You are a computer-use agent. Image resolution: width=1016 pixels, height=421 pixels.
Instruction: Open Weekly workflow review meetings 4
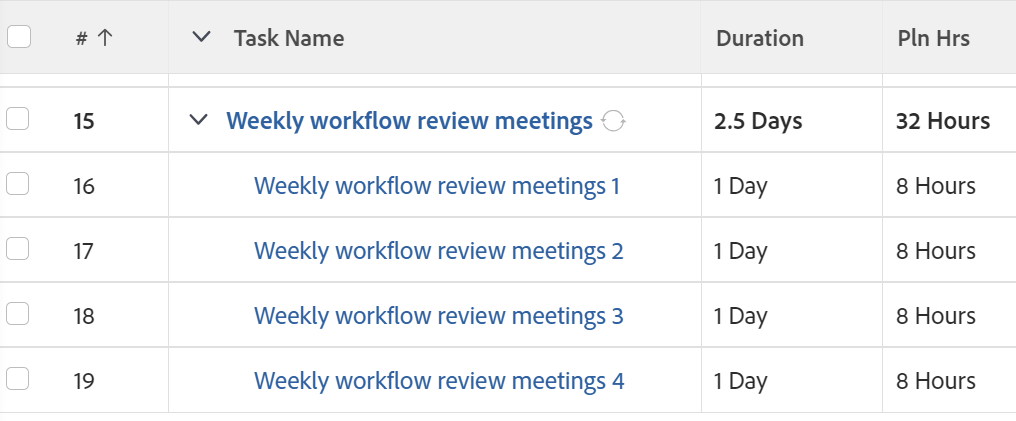click(x=439, y=381)
